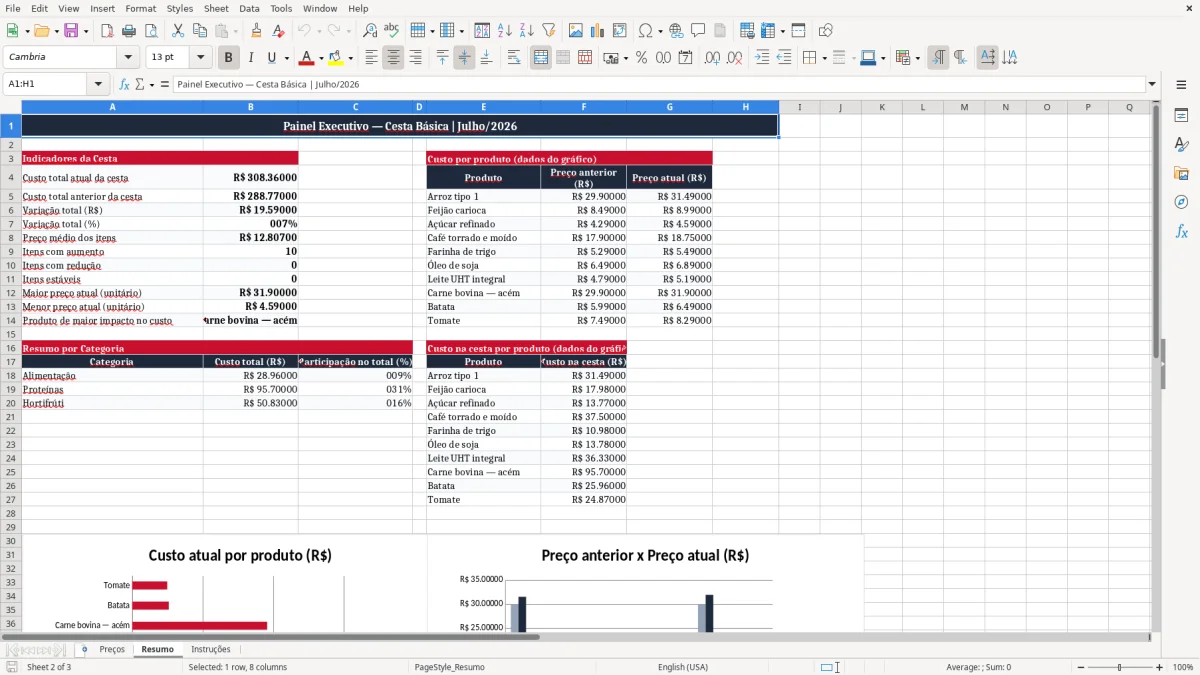This screenshot has width=1200, height=675.
Task: Click the Copy icon
Action: 200,31
